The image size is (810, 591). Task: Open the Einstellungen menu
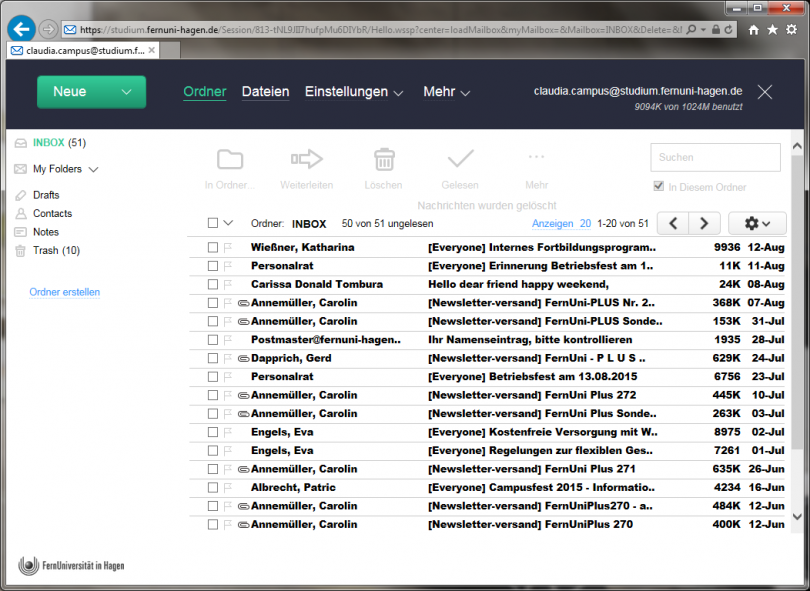(343, 91)
